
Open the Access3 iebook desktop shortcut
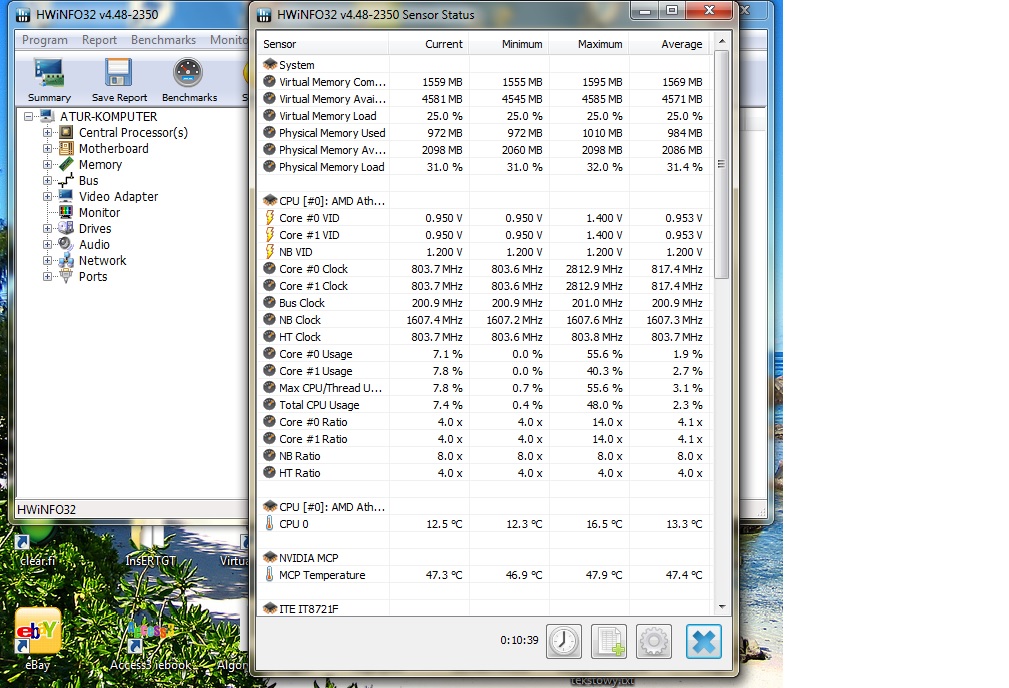tap(150, 646)
